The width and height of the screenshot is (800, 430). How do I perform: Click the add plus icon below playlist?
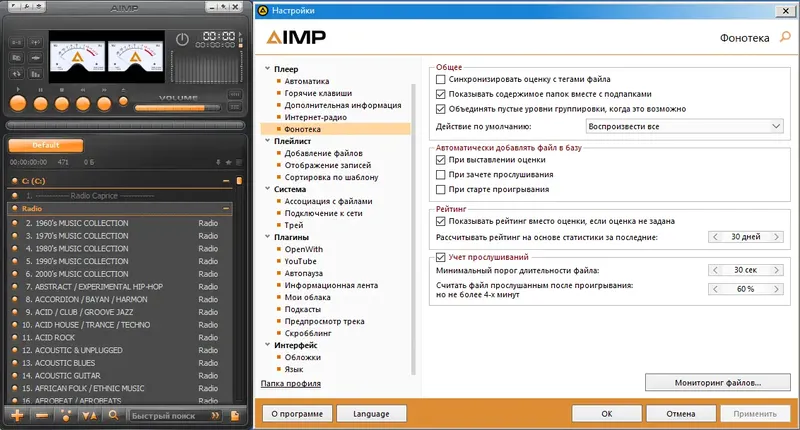(x=17, y=416)
